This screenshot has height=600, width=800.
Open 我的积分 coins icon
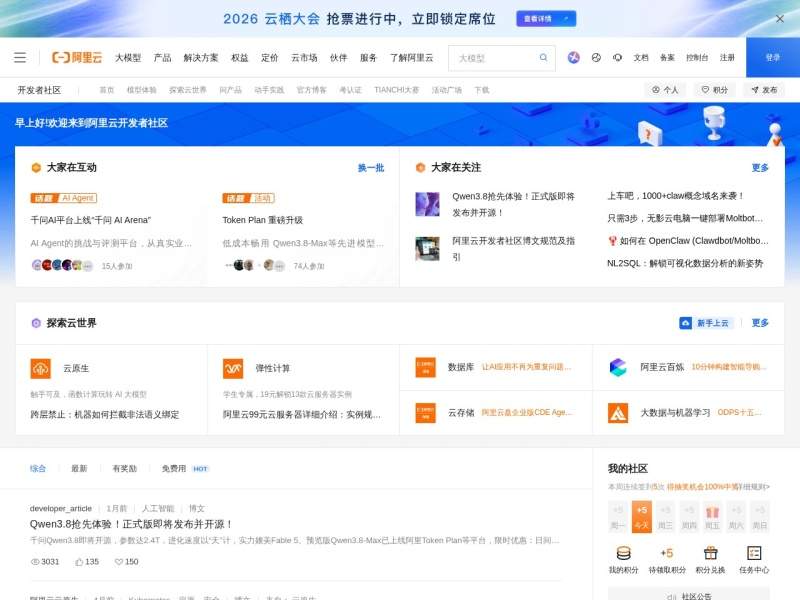coord(623,553)
